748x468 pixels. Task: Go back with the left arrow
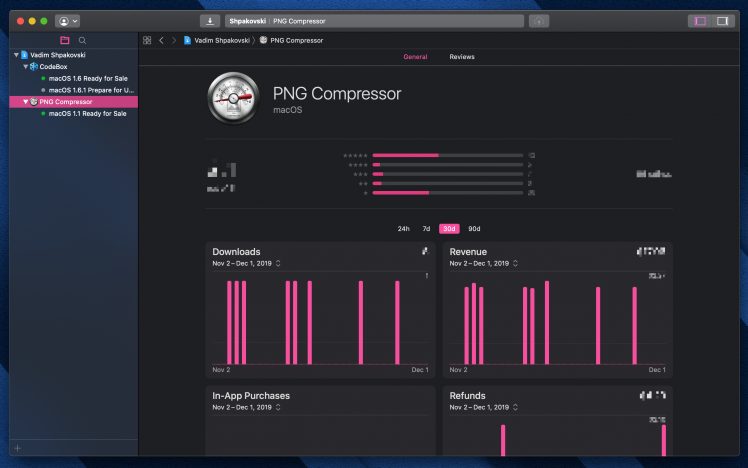pos(161,40)
